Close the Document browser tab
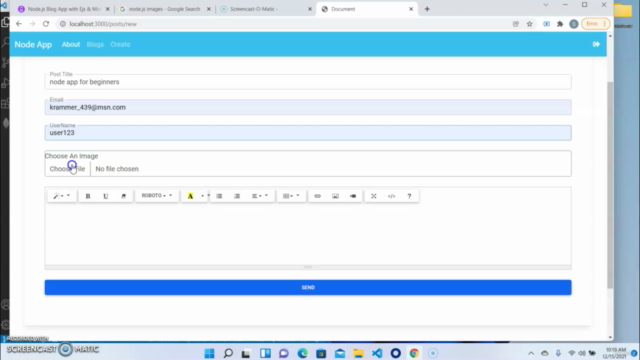Viewport: 640px width, 360px height. point(411,9)
